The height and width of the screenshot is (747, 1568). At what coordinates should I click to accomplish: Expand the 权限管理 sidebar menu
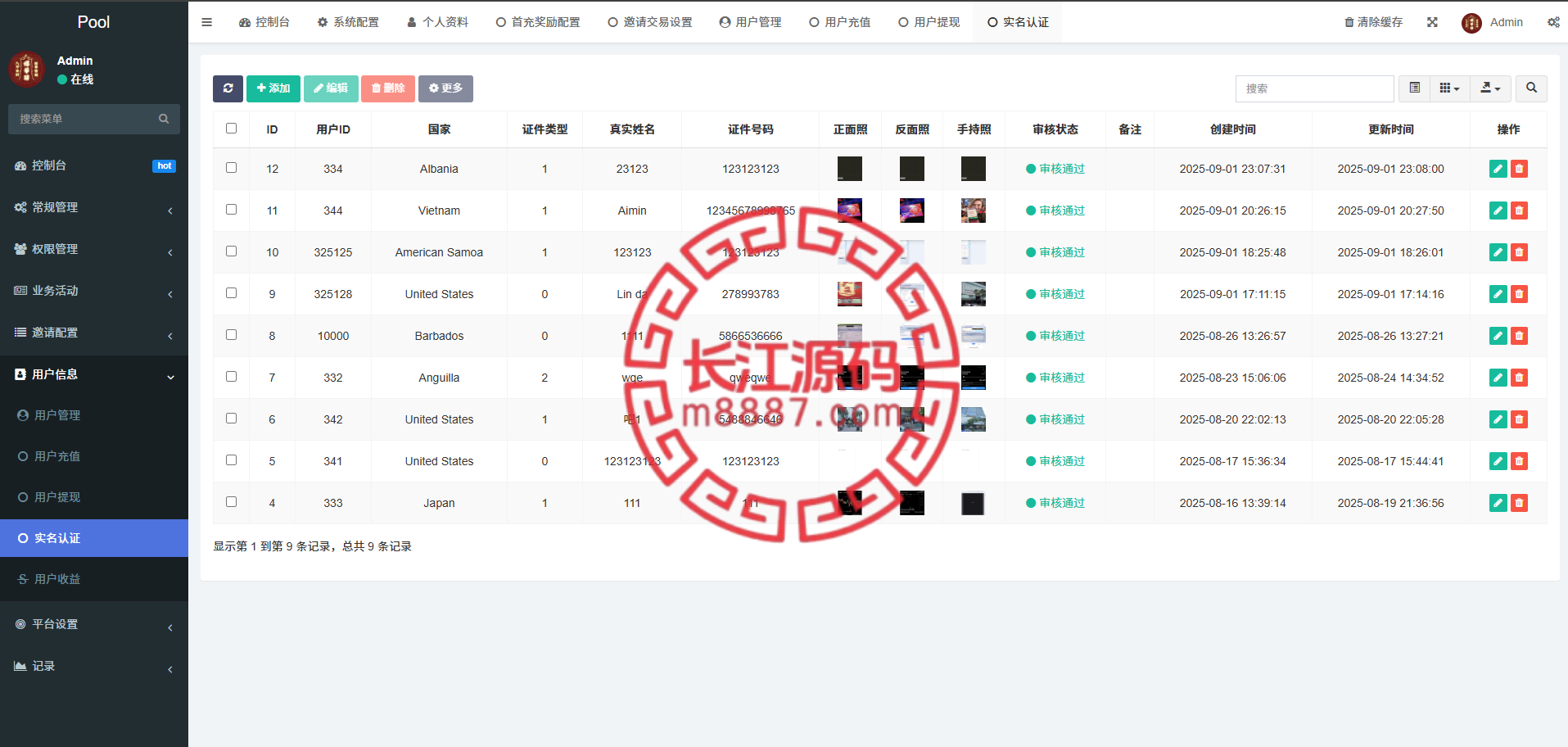94,250
